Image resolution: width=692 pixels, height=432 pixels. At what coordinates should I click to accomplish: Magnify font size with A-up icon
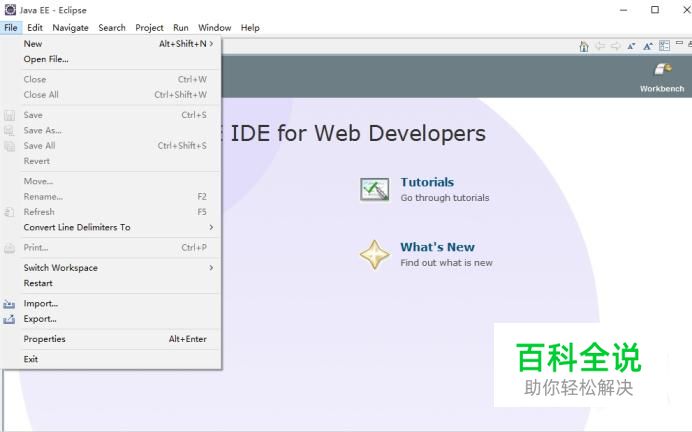pyautogui.click(x=648, y=46)
